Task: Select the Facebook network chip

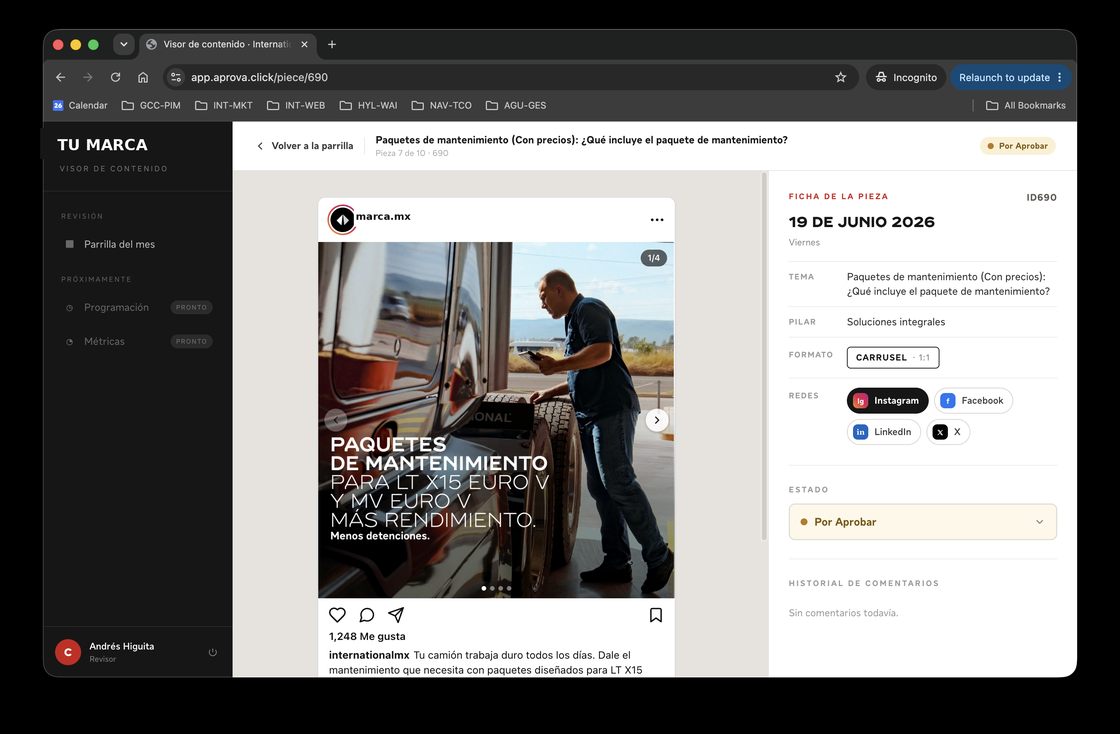Action: 973,401
